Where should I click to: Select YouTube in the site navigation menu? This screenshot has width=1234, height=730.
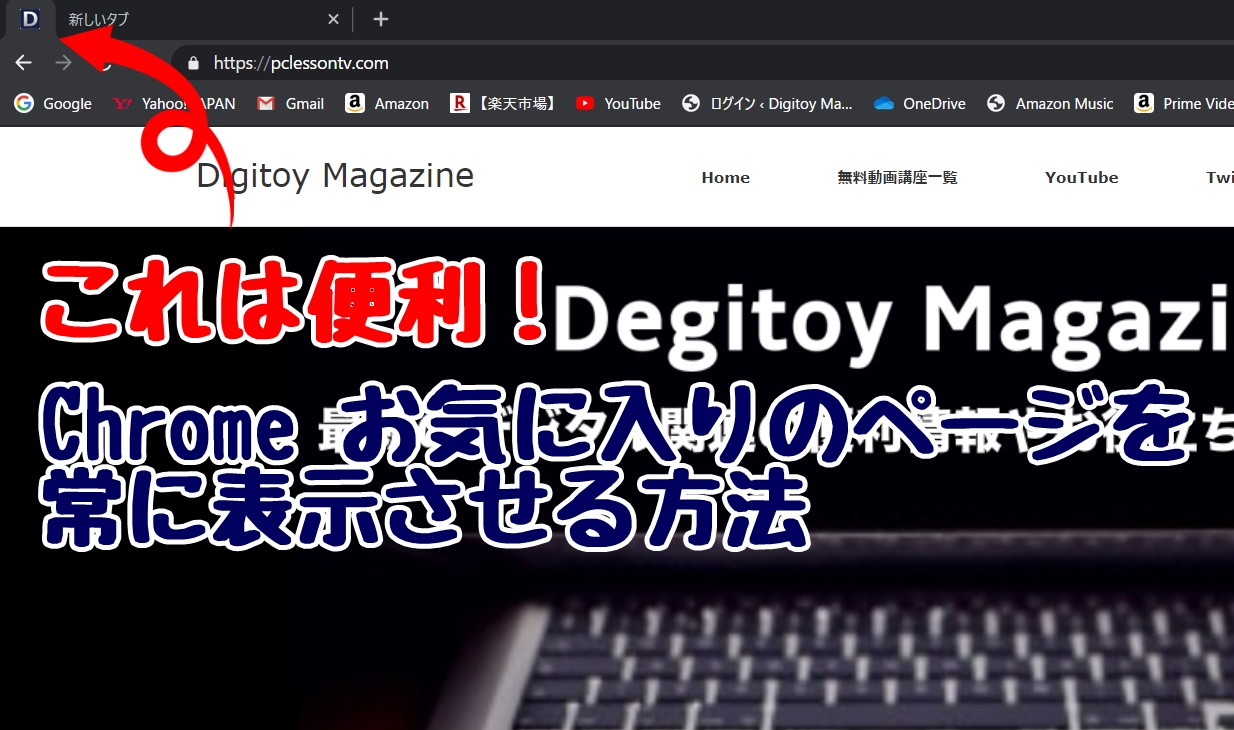click(1081, 177)
